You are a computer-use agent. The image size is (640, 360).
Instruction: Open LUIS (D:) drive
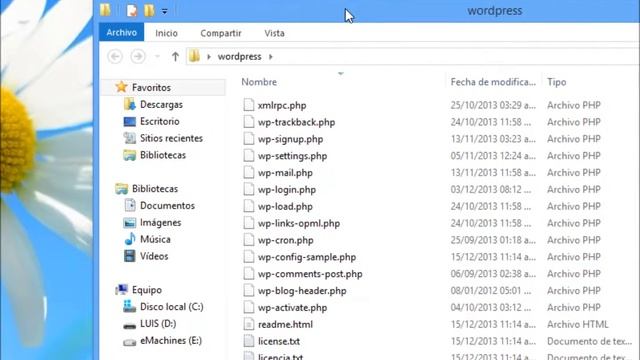[x=158, y=324]
